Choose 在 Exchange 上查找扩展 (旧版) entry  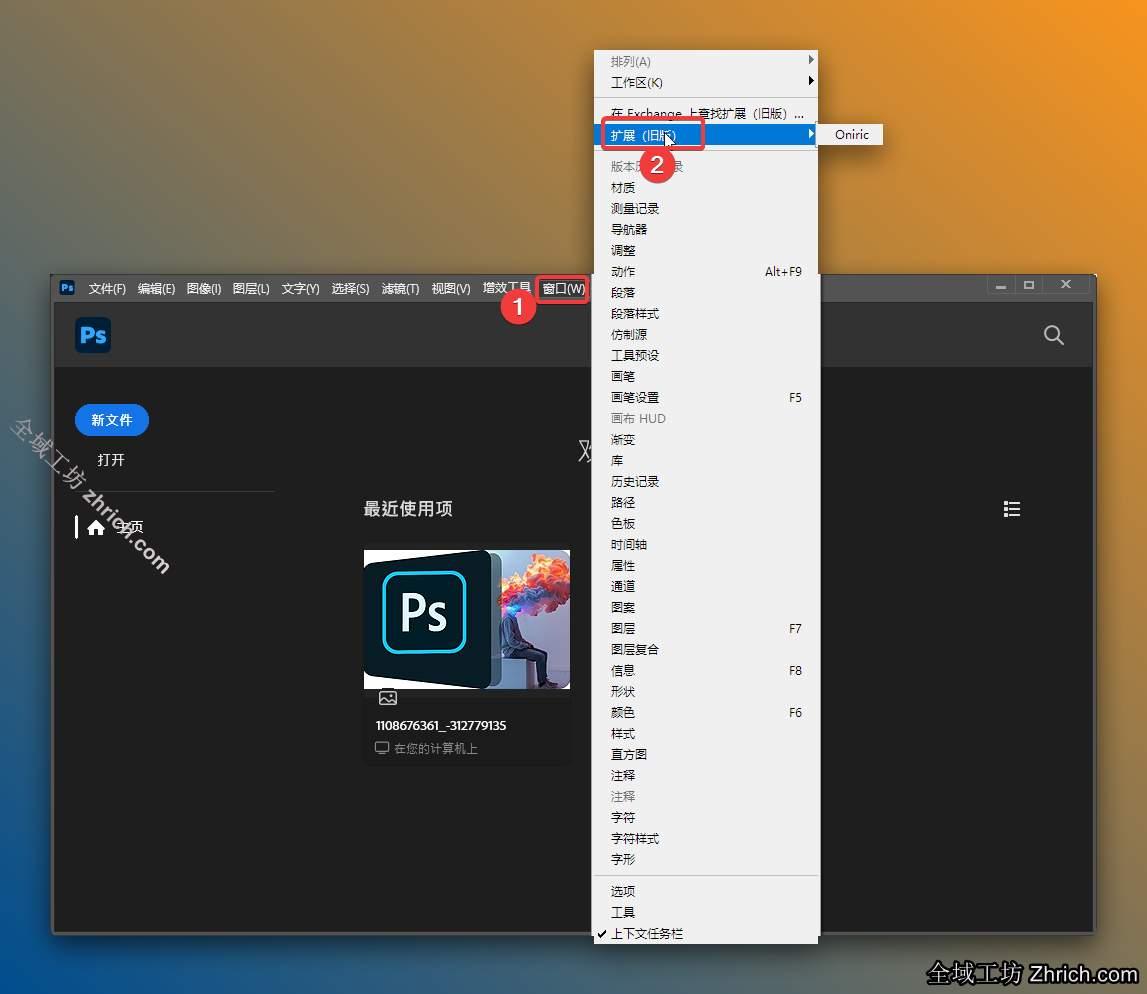(x=706, y=113)
